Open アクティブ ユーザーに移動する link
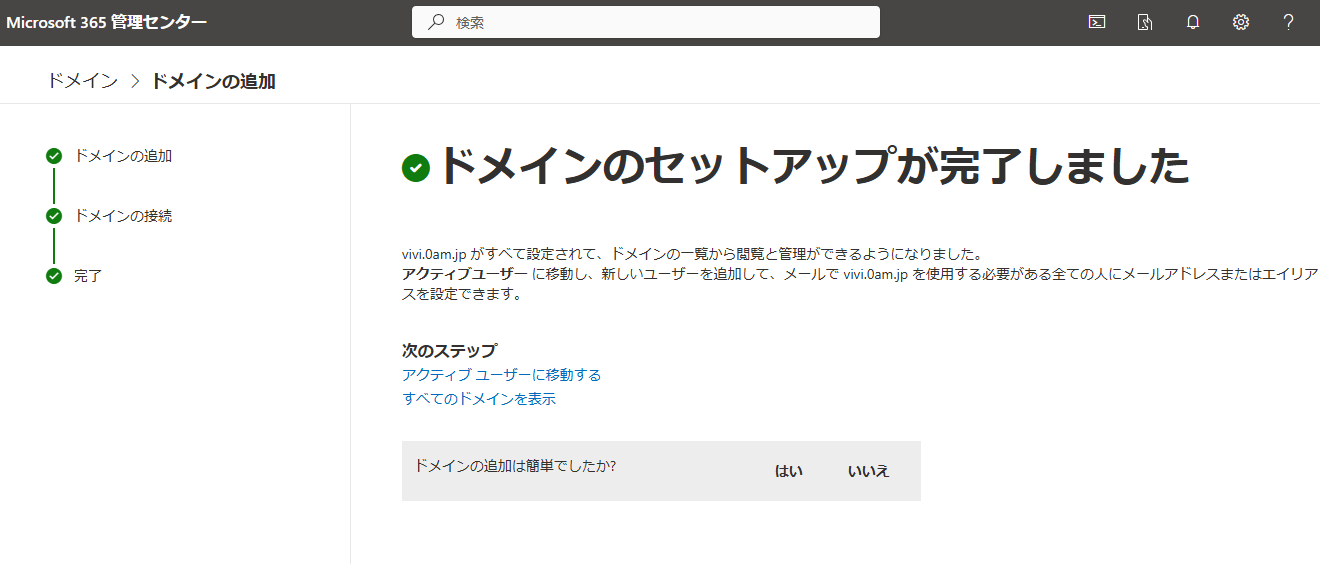Viewport: 1320px width, 564px height. (x=501, y=375)
